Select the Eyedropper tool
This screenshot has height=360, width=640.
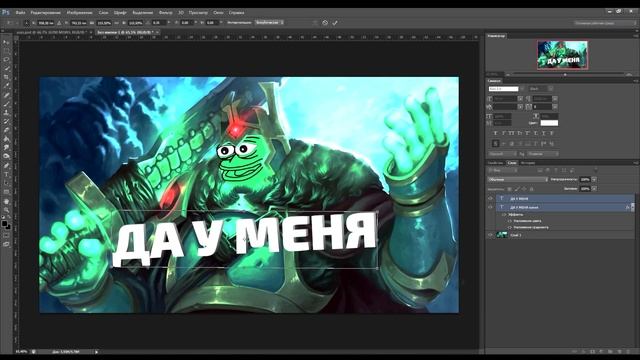(6, 86)
